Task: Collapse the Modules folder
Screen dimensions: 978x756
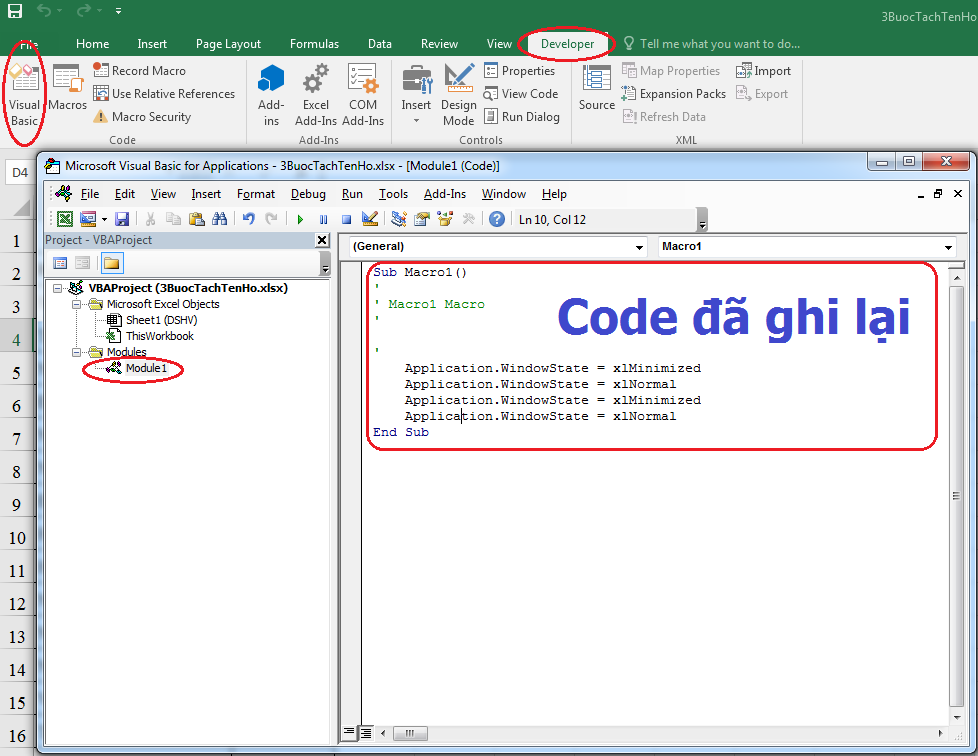Action: pos(77,352)
